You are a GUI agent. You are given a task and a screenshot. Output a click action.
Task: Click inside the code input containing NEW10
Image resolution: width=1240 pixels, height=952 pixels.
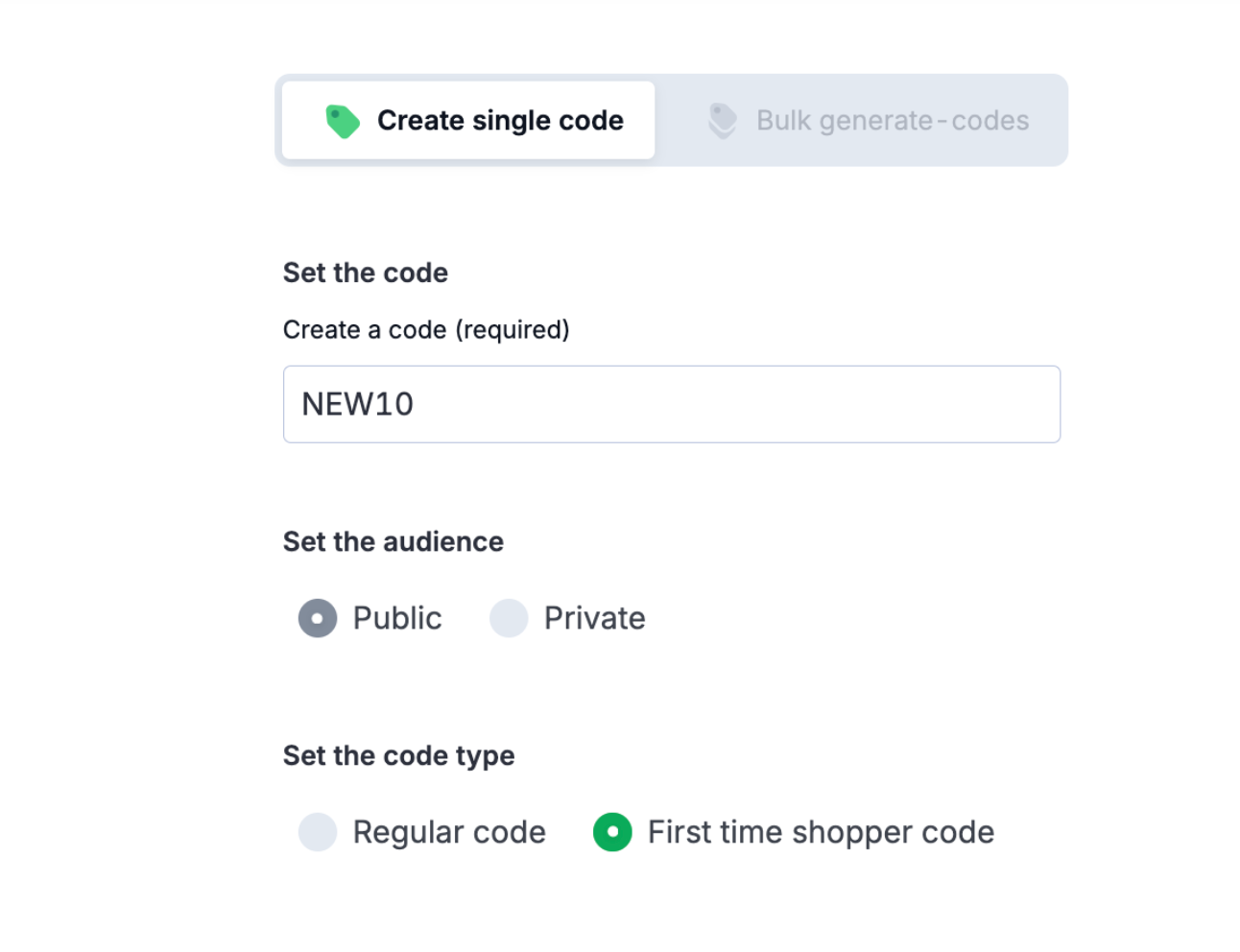click(x=672, y=404)
